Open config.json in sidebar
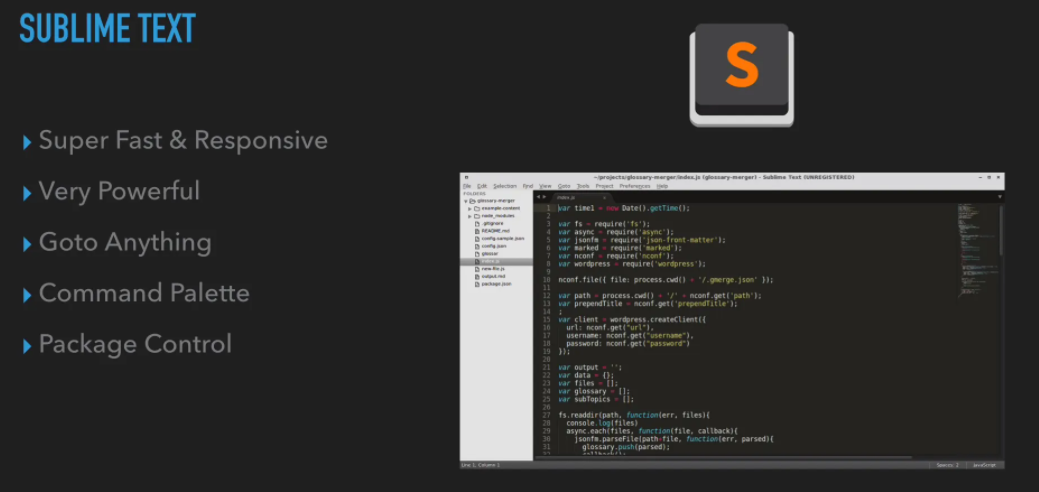The width and height of the screenshot is (1039, 492). pos(494,246)
